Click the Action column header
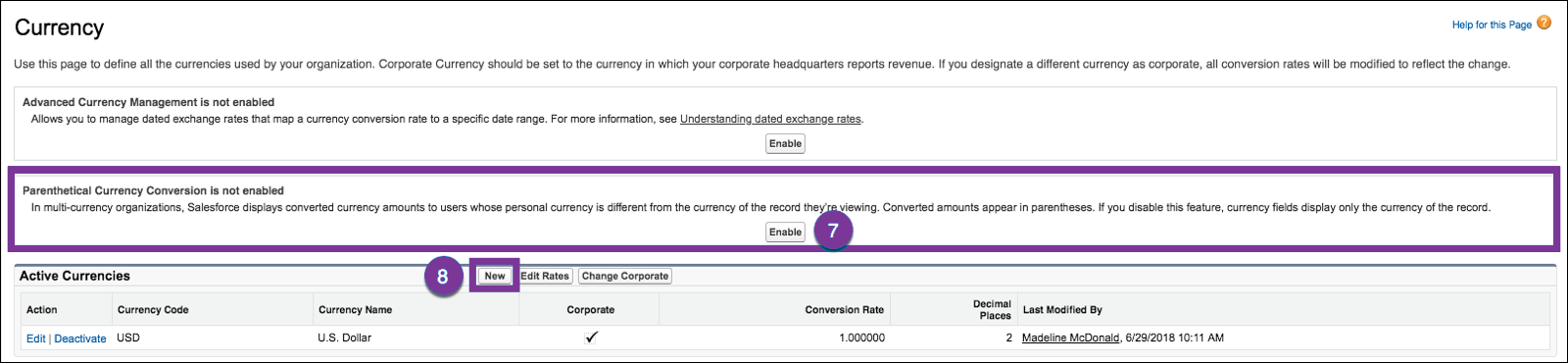Viewport: 1568px width, 363px height. 42,310
